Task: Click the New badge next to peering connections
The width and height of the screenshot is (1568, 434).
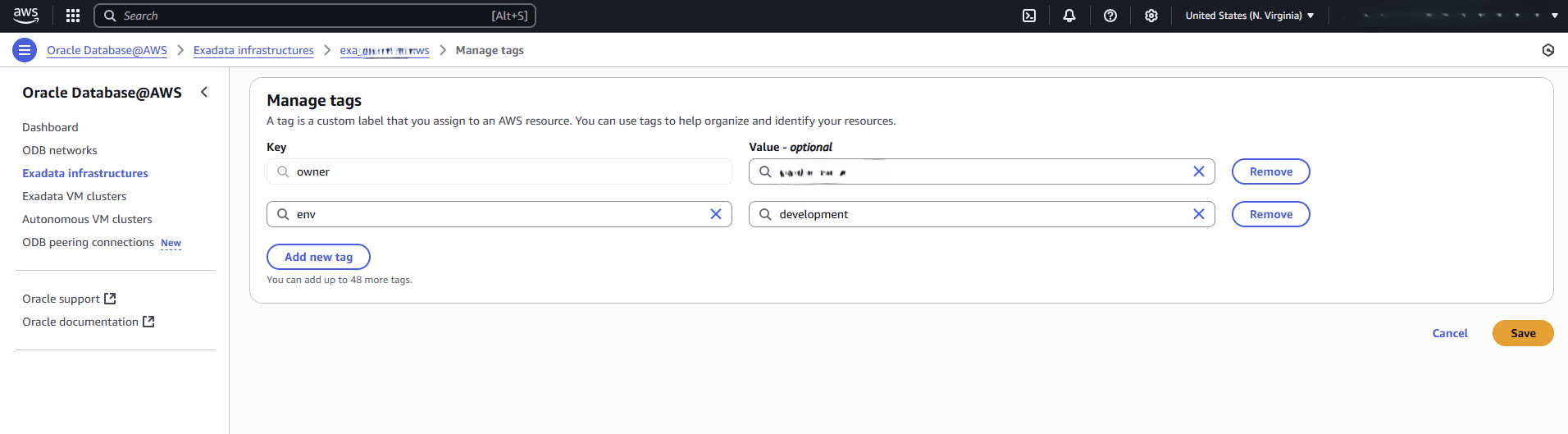Action: 171,243
